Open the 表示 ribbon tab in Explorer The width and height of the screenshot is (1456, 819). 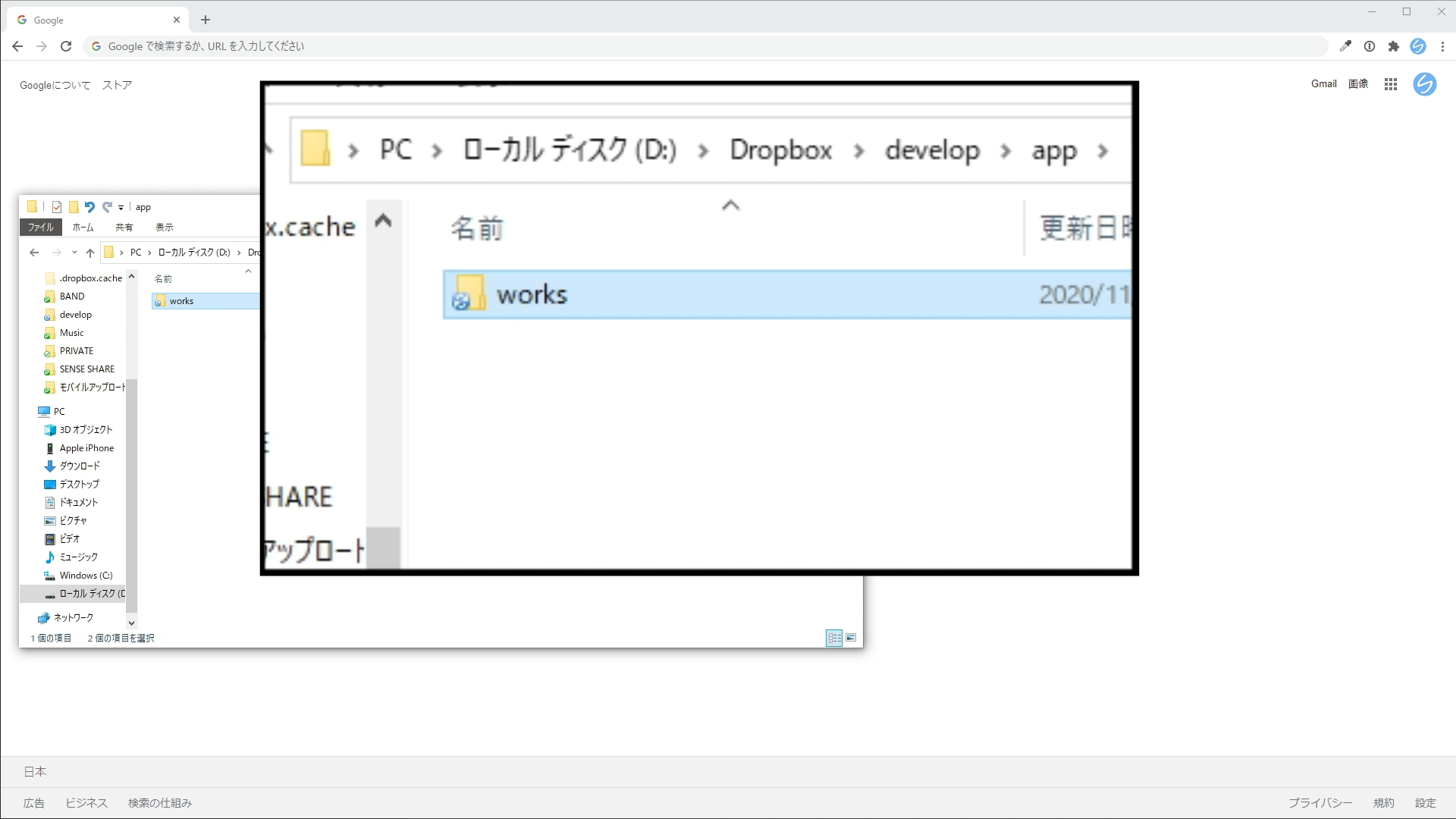click(x=165, y=227)
